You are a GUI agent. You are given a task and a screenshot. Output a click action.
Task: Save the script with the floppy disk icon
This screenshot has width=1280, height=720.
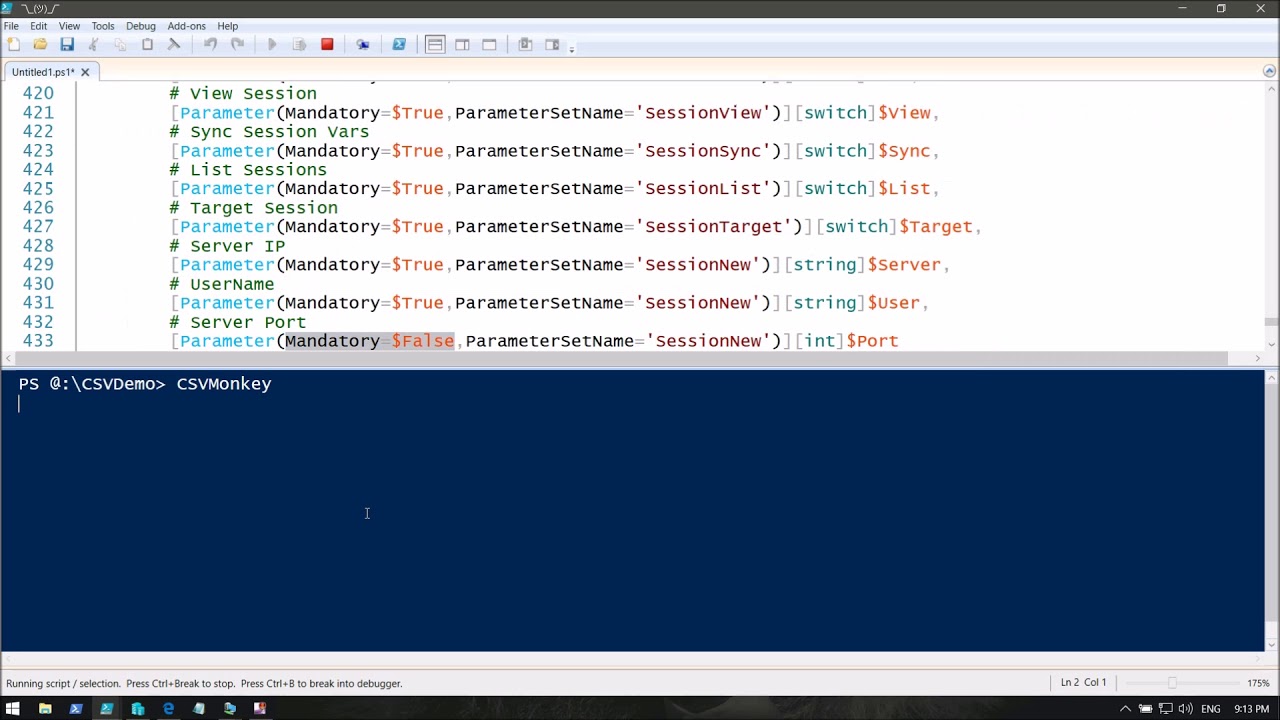point(67,44)
